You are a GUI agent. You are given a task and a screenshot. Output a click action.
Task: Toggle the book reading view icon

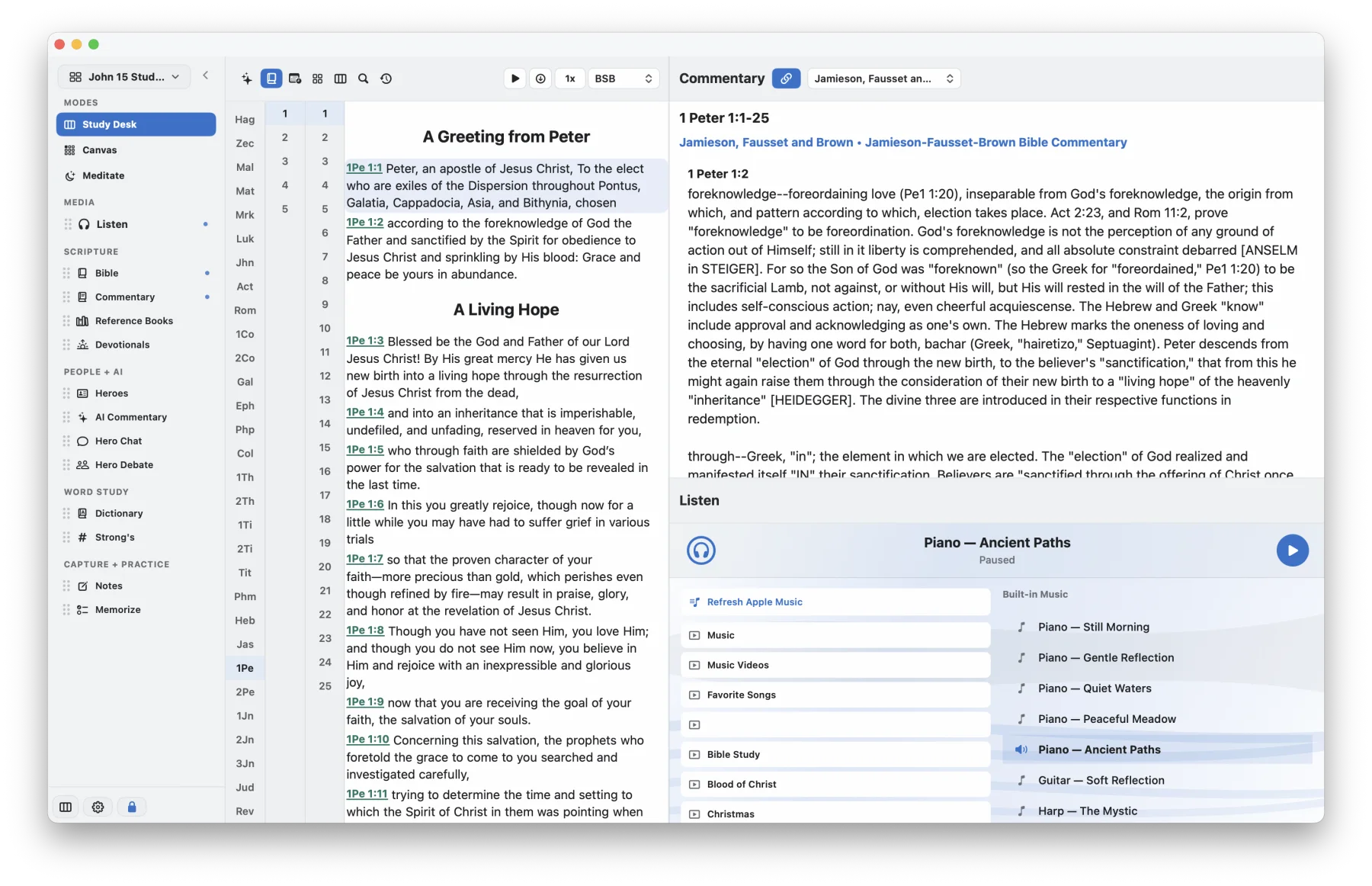click(271, 79)
